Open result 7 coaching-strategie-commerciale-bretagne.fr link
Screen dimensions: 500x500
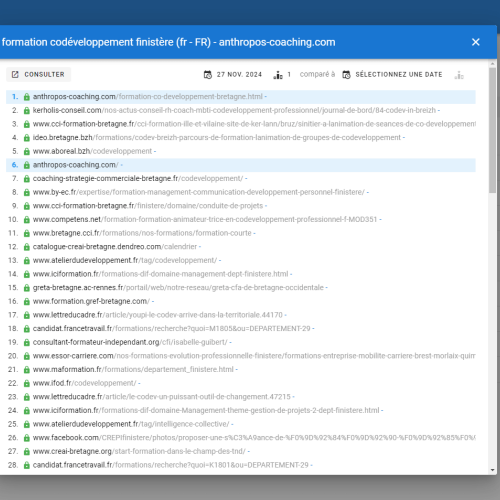(x=138, y=179)
